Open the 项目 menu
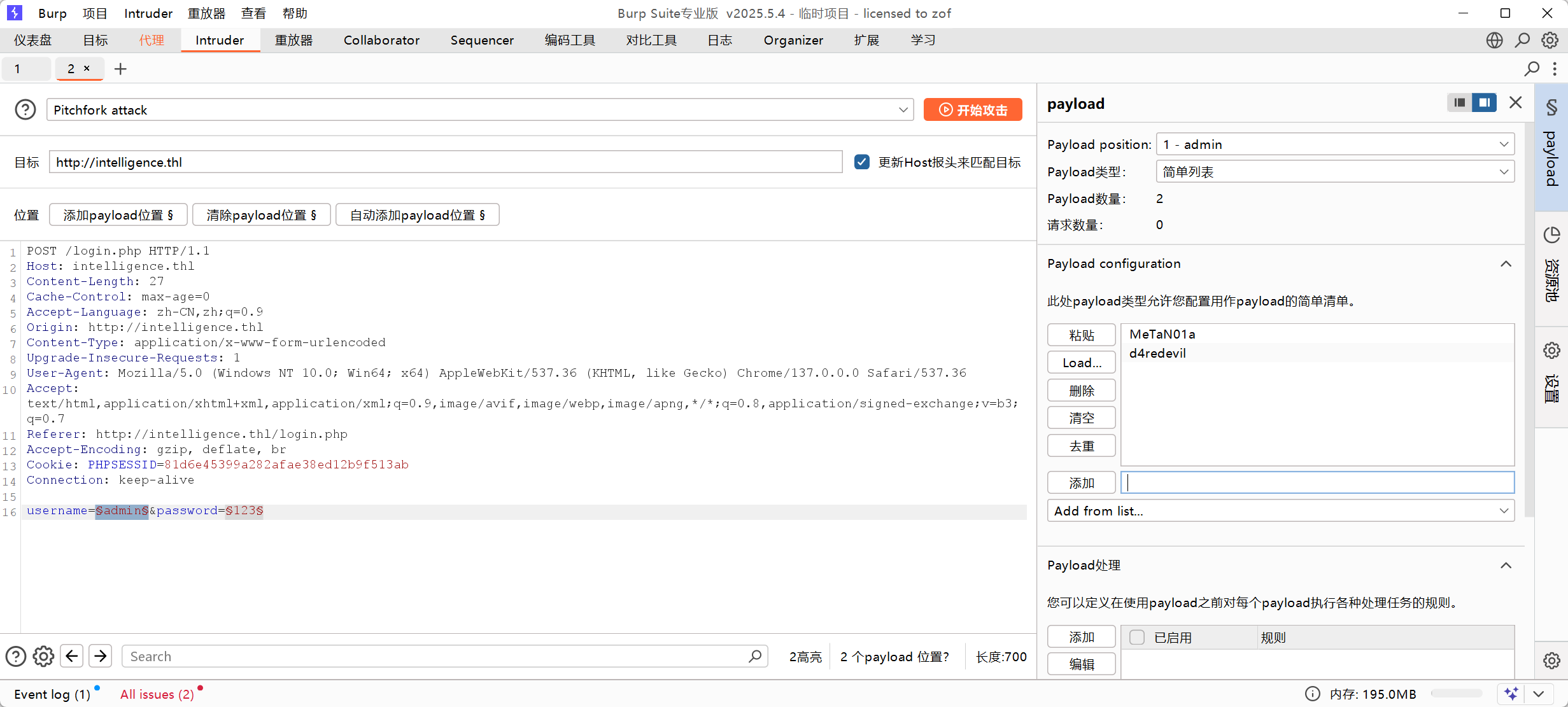Screen dimensions: 1568x707 pos(95,13)
